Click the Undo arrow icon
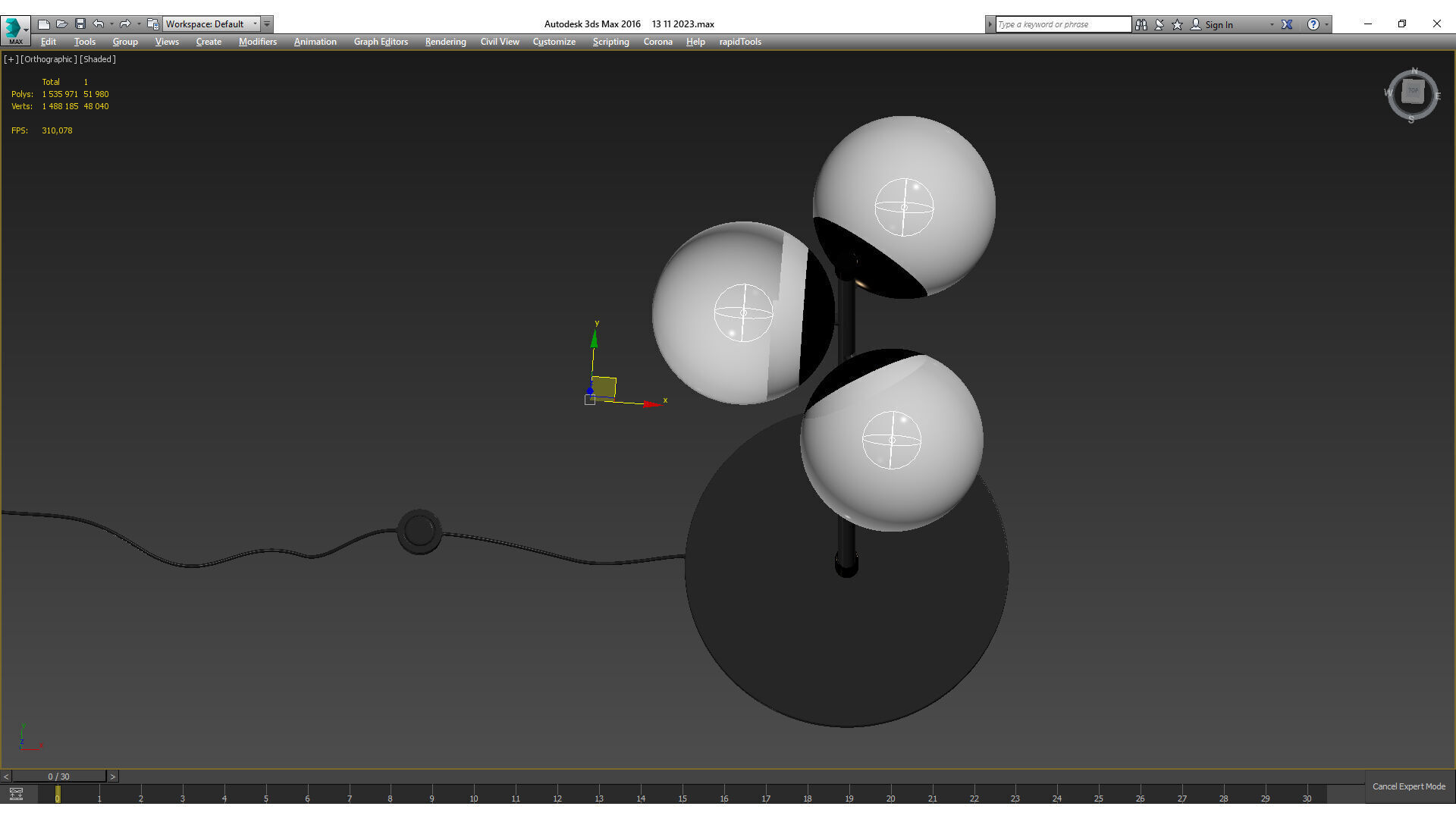 coord(98,24)
